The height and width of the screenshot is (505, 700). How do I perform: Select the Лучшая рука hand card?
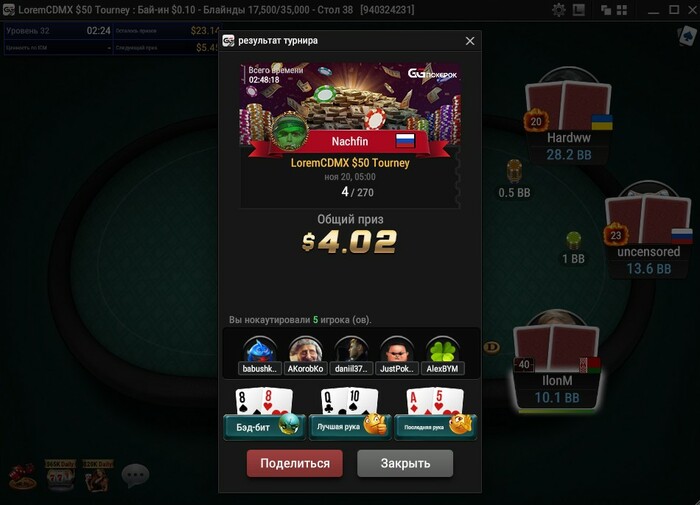point(350,414)
